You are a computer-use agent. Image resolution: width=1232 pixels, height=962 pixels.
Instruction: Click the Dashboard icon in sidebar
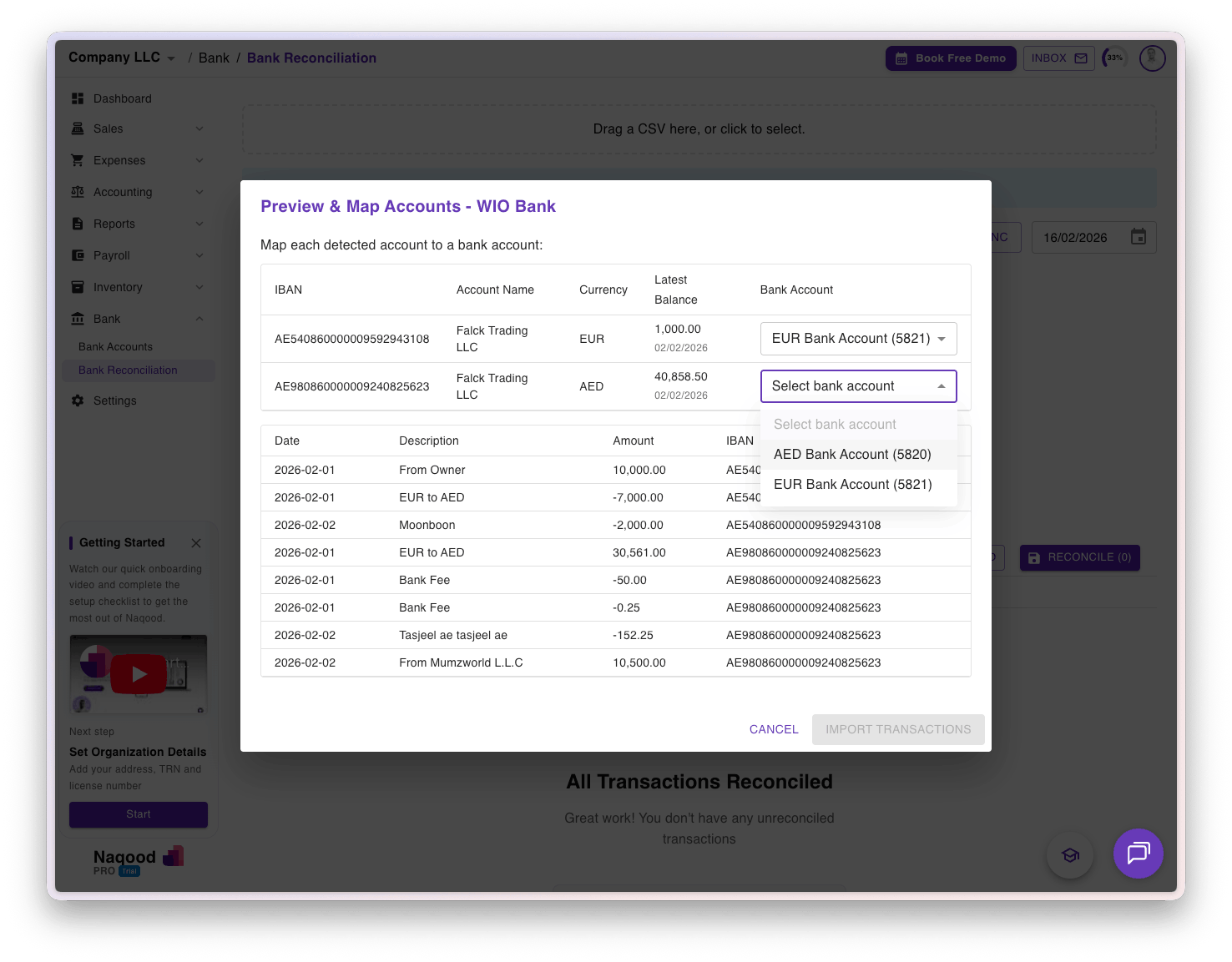tap(78, 98)
